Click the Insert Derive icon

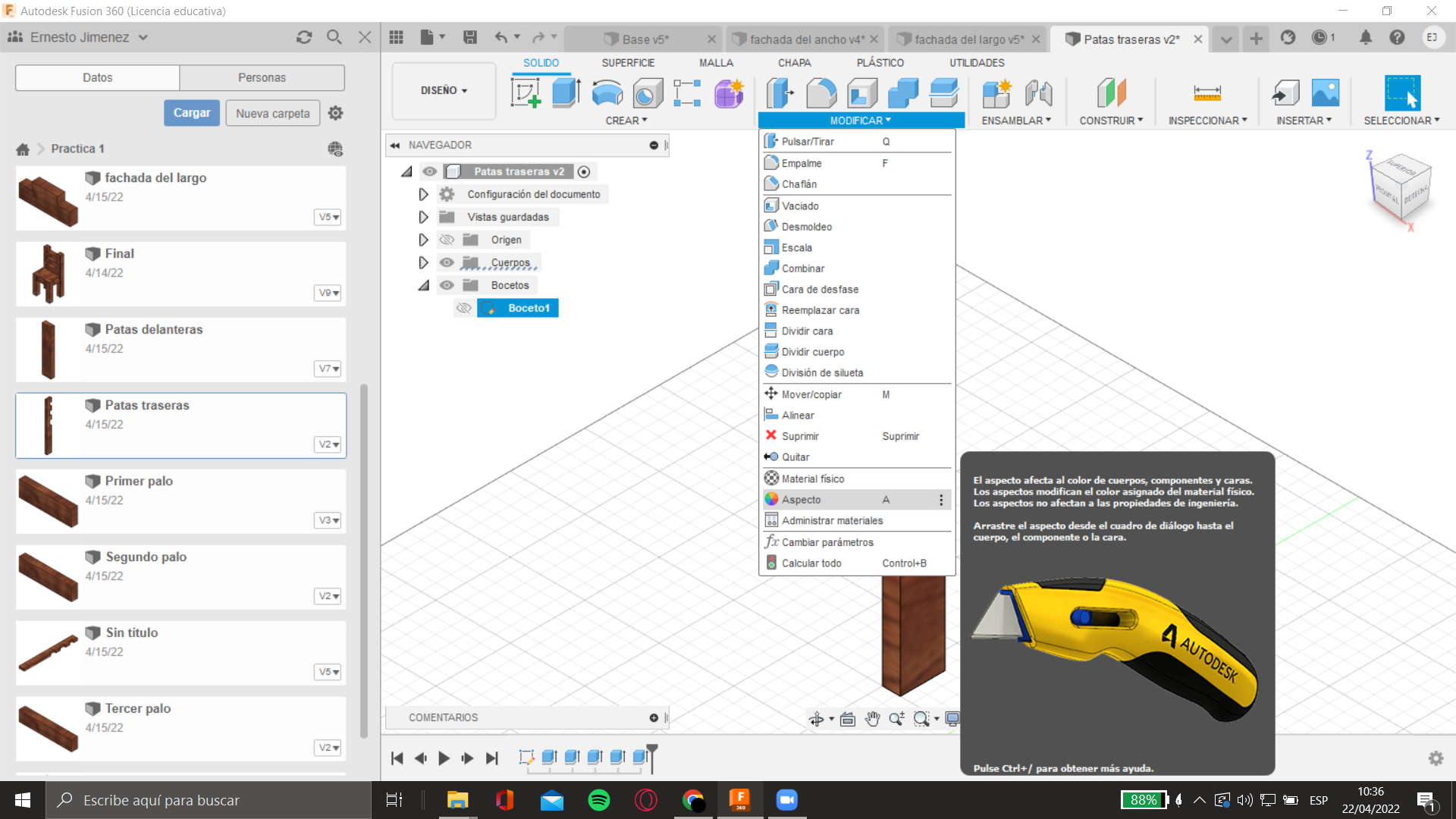[1285, 93]
